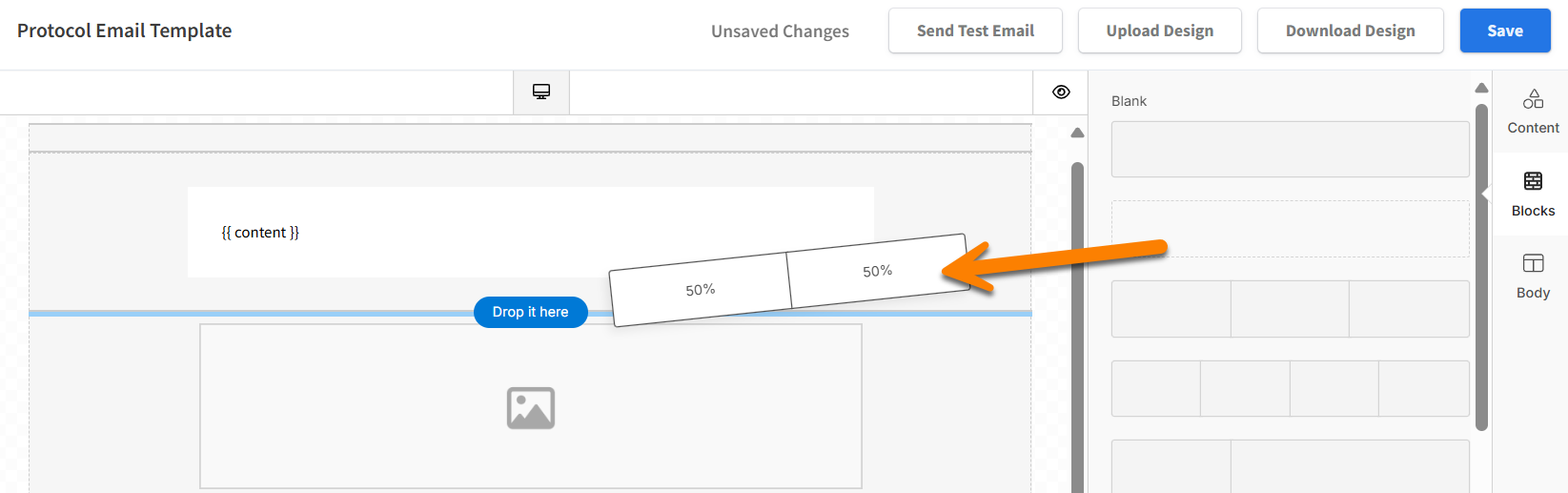Click the Body layout icon
The width and height of the screenshot is (1568, 493).
coord(1533,263)
